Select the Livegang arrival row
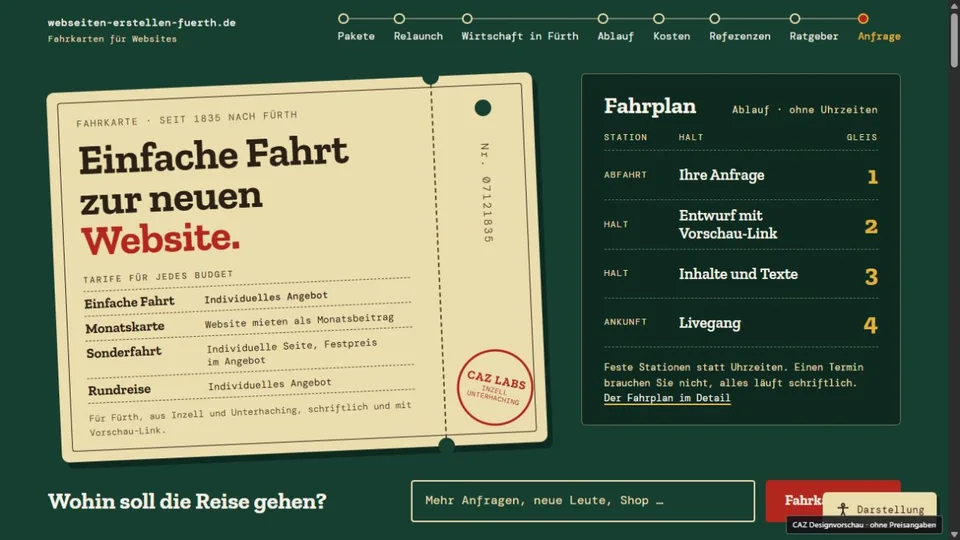Screen dimensions: 960x540 [741, 323]
